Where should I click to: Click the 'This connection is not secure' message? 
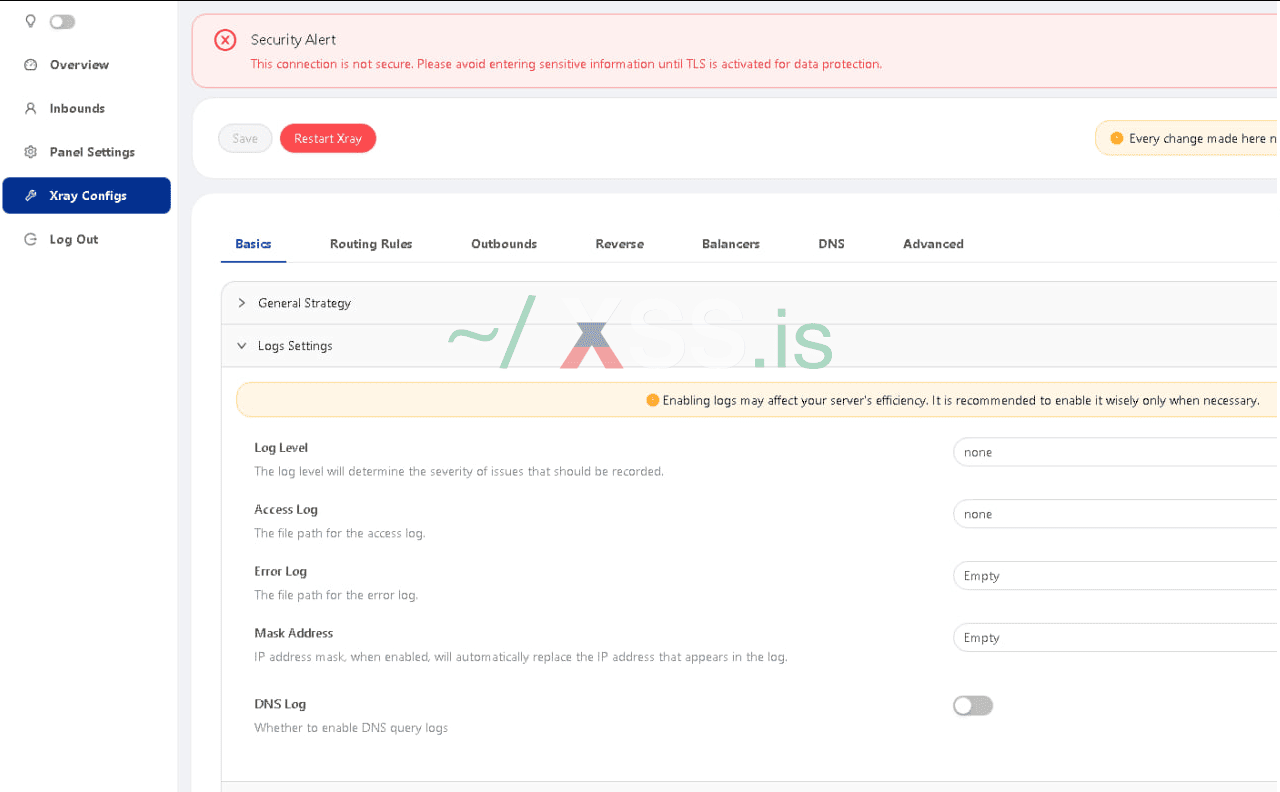(x=566, y=64)
